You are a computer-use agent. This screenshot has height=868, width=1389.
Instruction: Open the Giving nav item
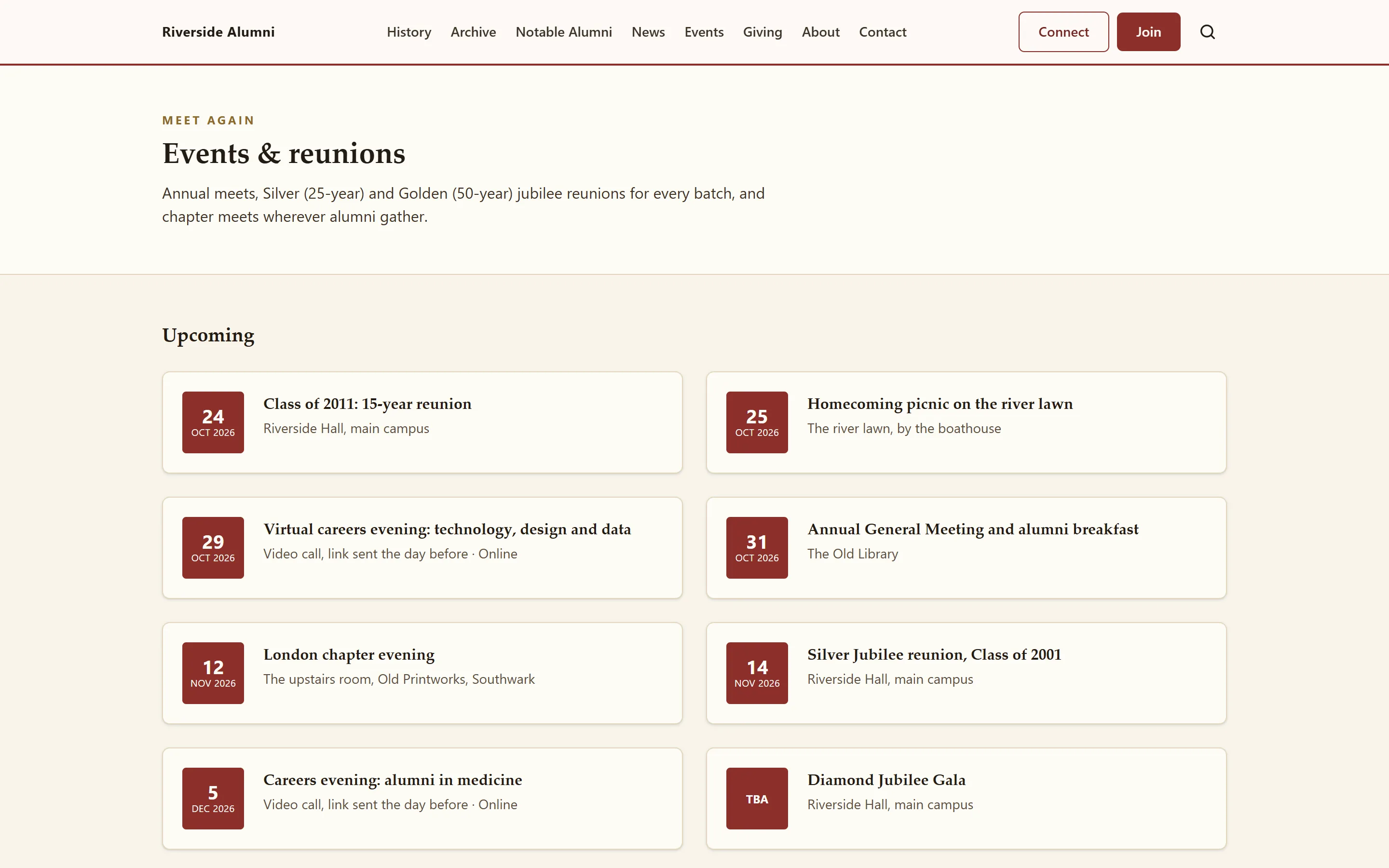762,32
